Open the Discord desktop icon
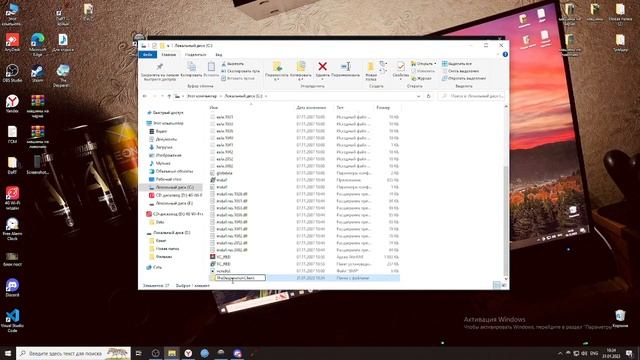Viewport: 640px width, 360px height. tap(12, 287)
